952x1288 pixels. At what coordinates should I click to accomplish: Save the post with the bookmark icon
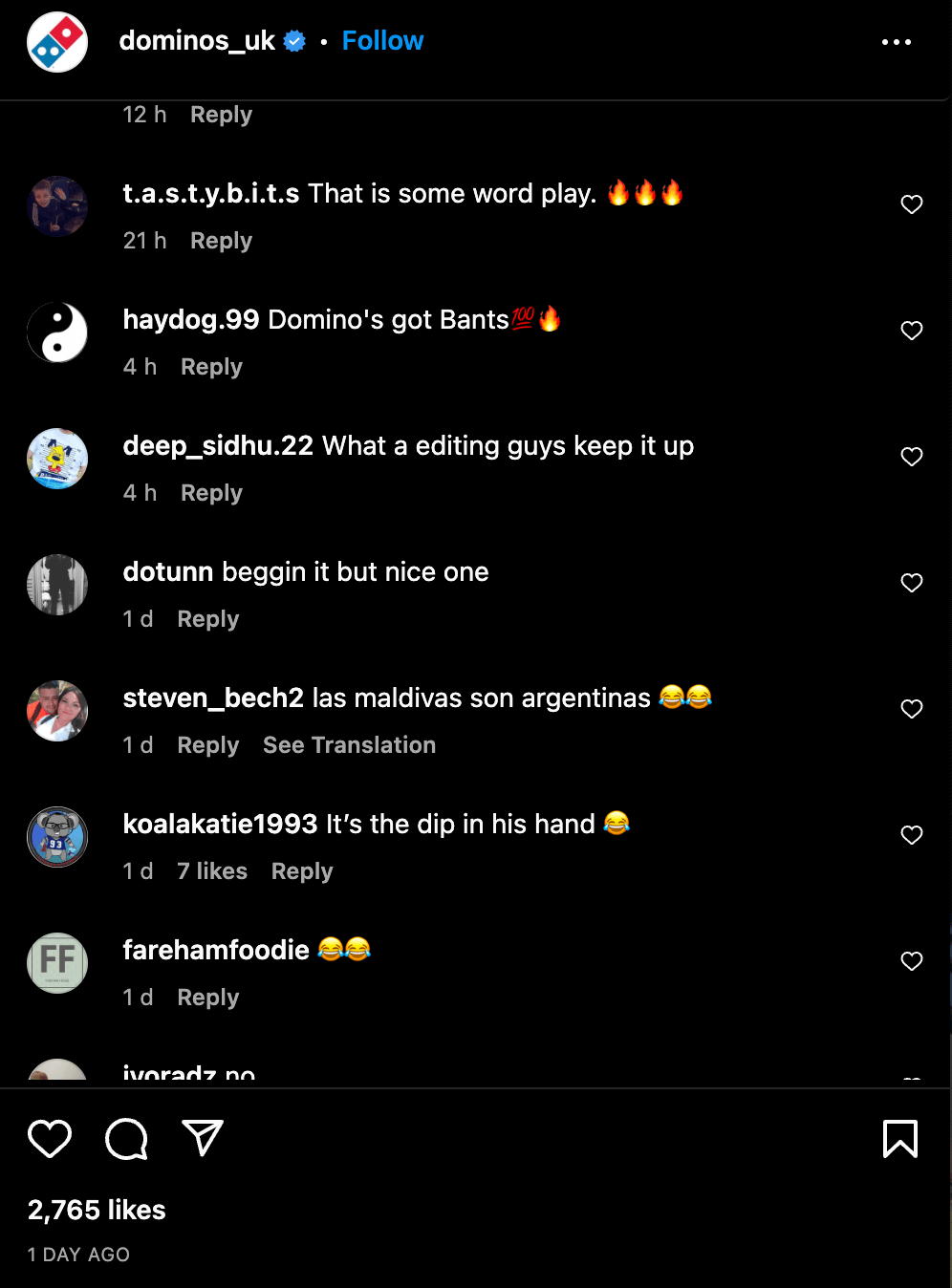click(x=899, y=1138)
